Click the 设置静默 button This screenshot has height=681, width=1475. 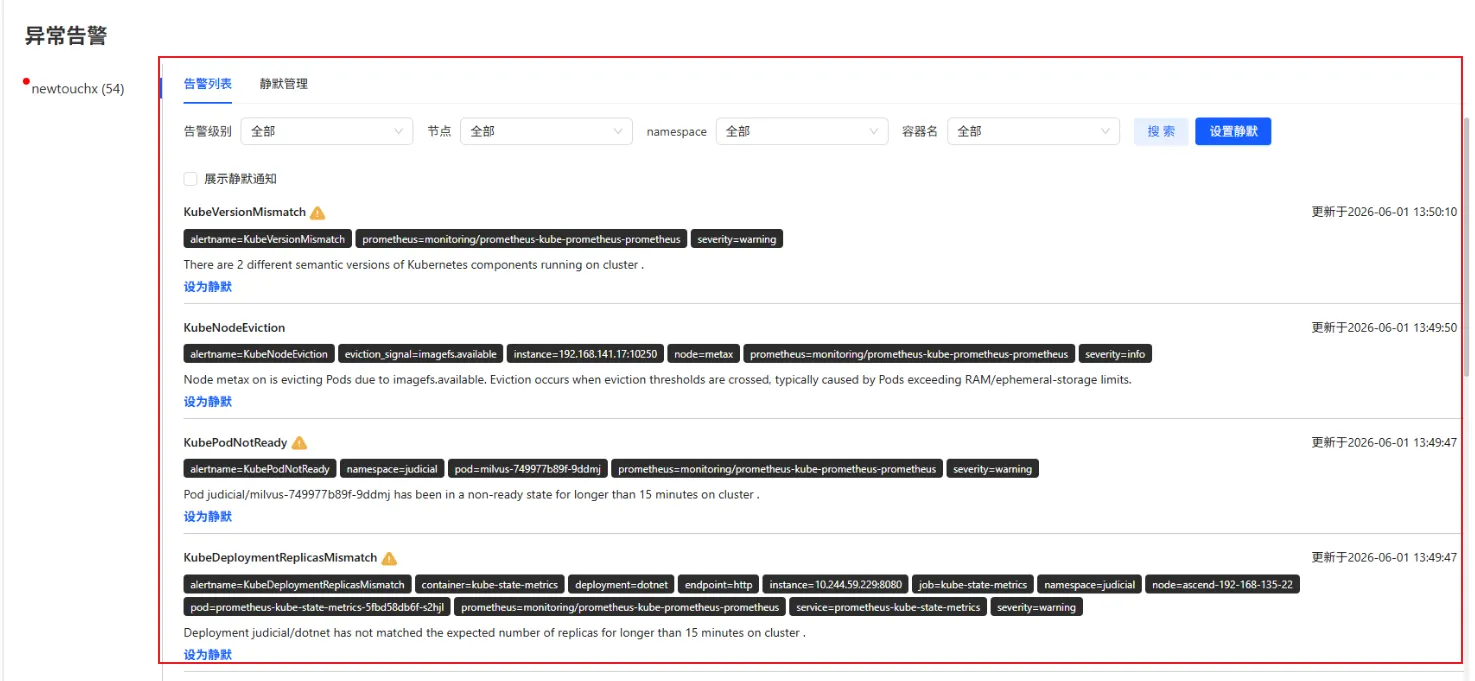tap(1233, 131)
